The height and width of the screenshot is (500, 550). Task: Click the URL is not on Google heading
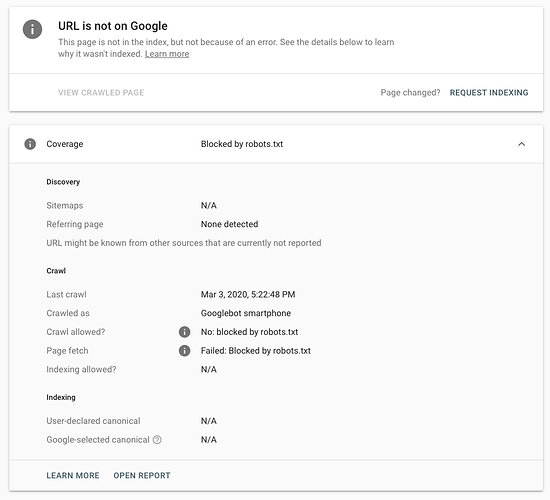pyautogui.click(x=113, y=26)
